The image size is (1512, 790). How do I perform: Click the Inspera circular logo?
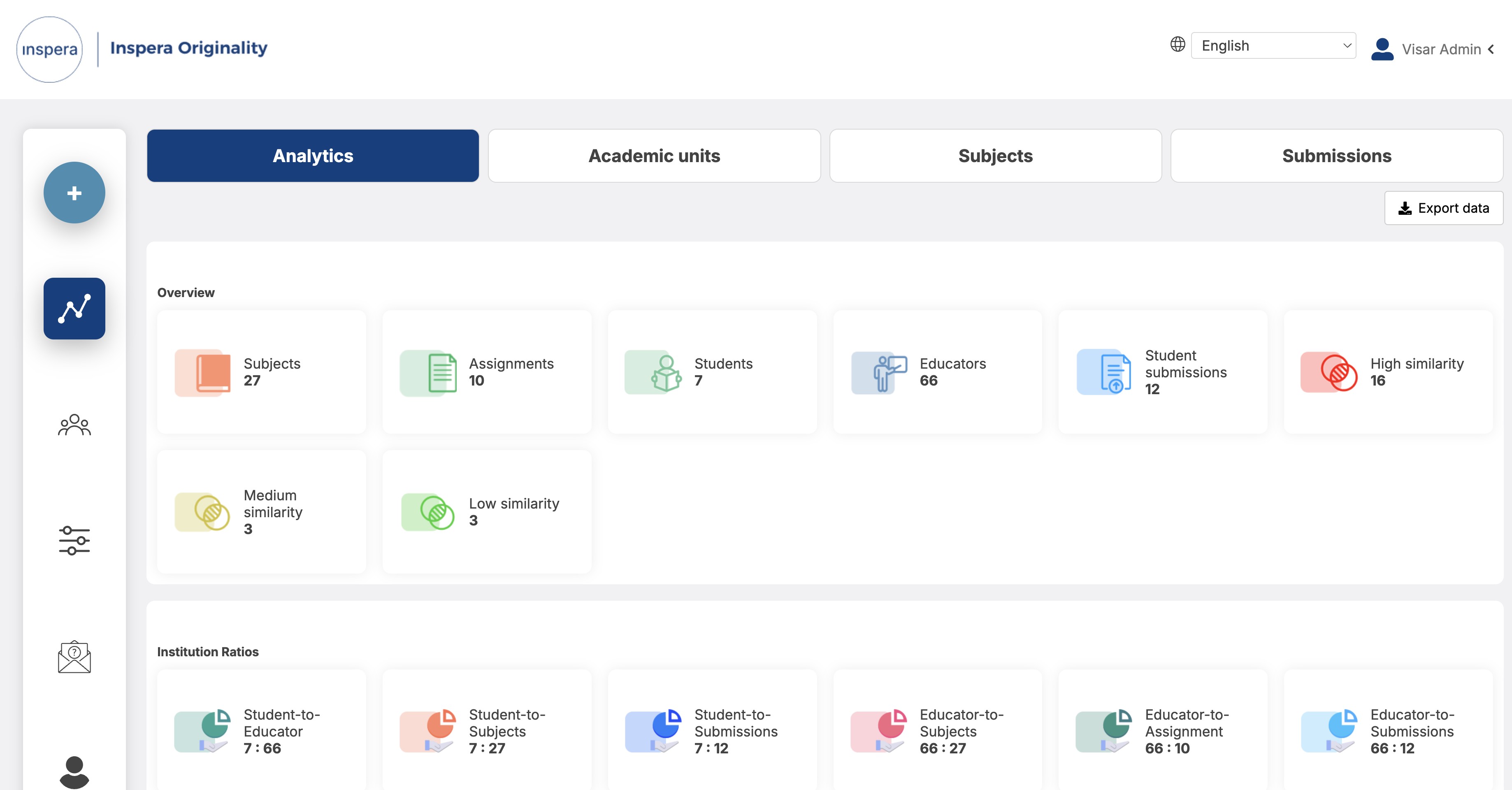point(49,49)
